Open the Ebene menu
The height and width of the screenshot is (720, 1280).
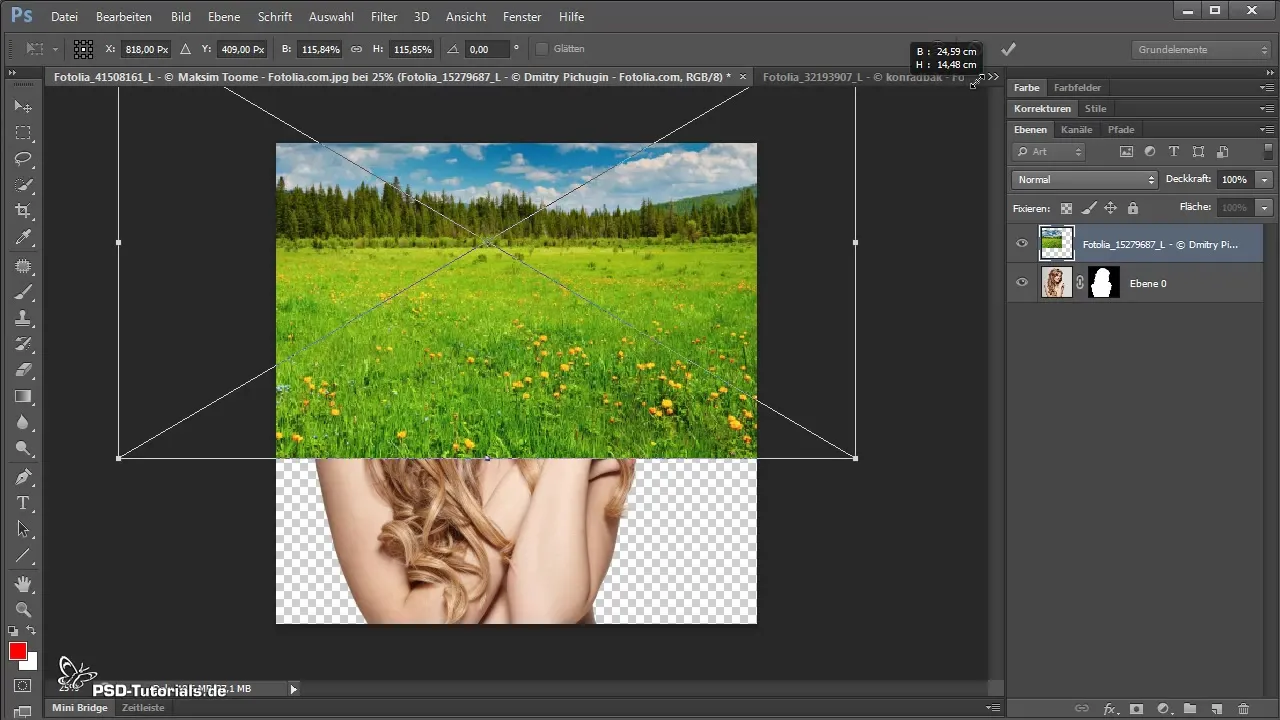tap(224, 17)
